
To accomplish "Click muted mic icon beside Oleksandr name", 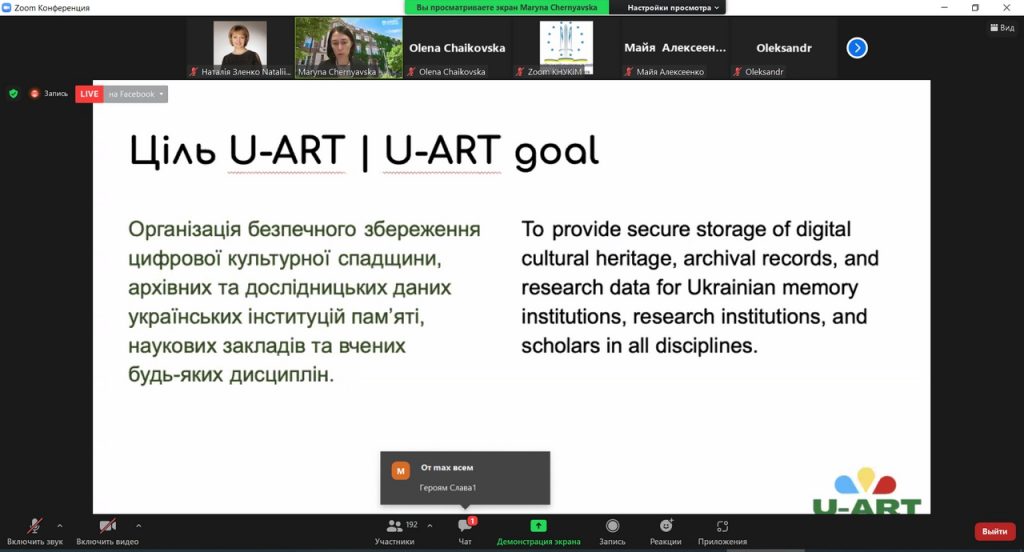I will coord(737,72).
